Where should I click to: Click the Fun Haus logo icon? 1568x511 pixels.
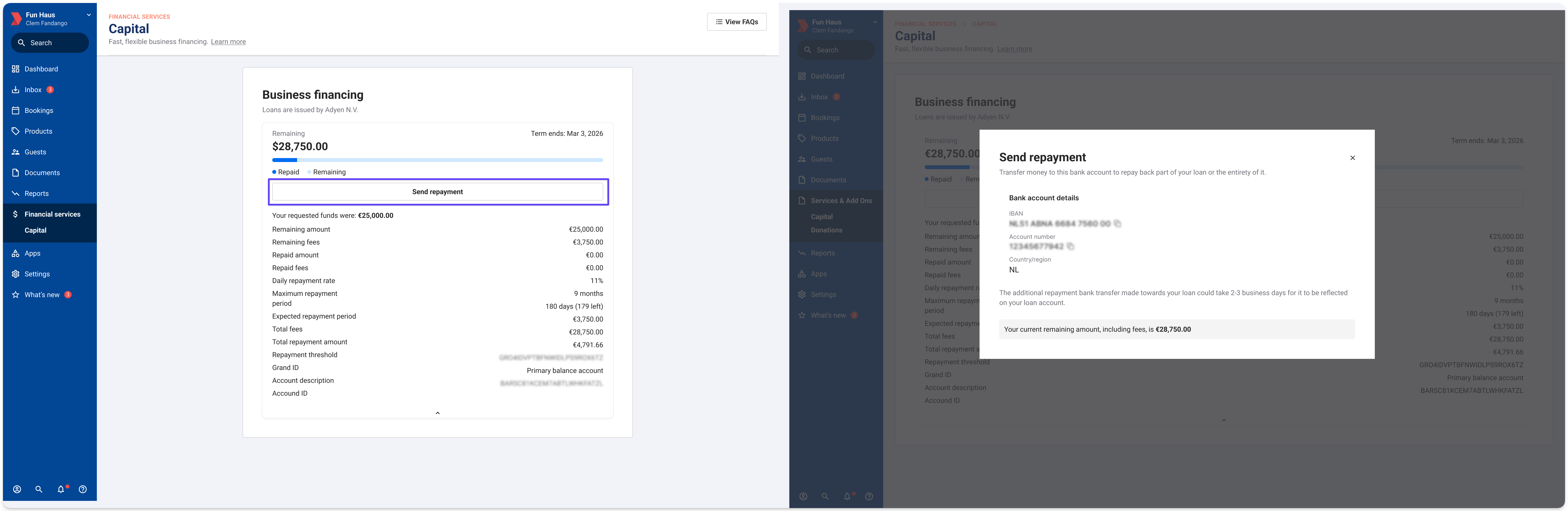pyautogui.click(x=17, y=19)
